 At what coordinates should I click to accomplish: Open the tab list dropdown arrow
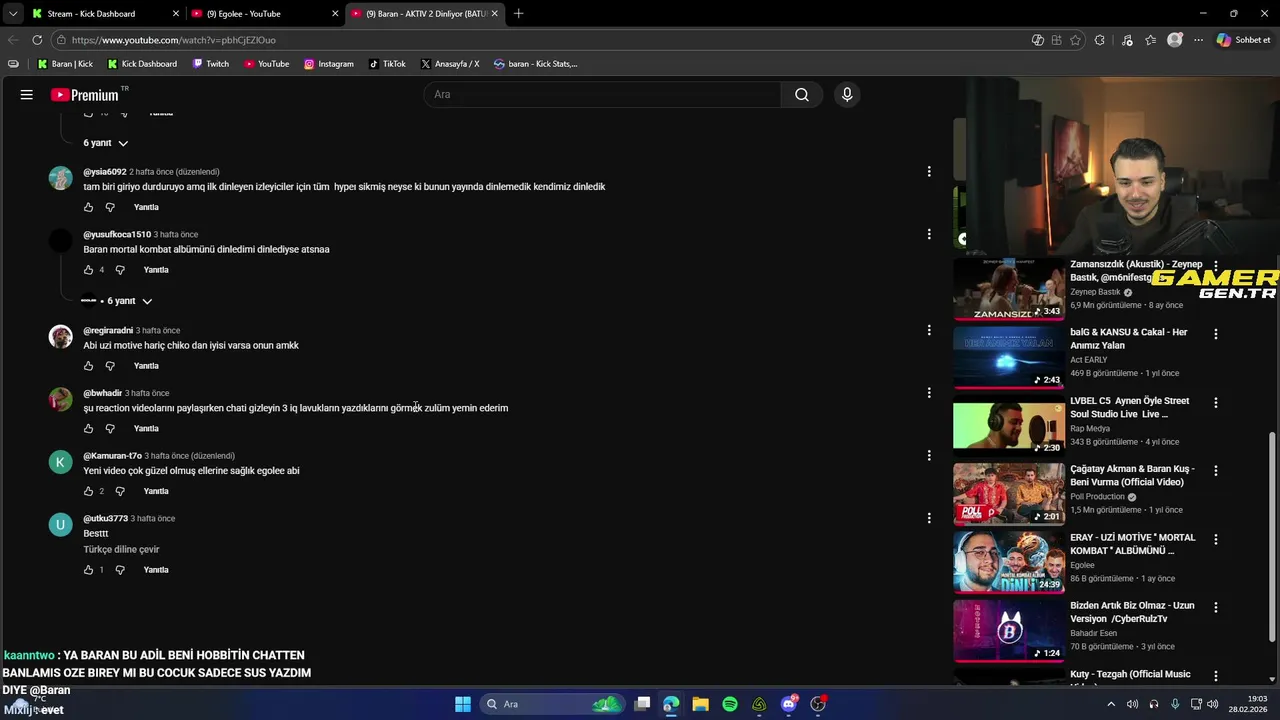(x=12, y=14)
